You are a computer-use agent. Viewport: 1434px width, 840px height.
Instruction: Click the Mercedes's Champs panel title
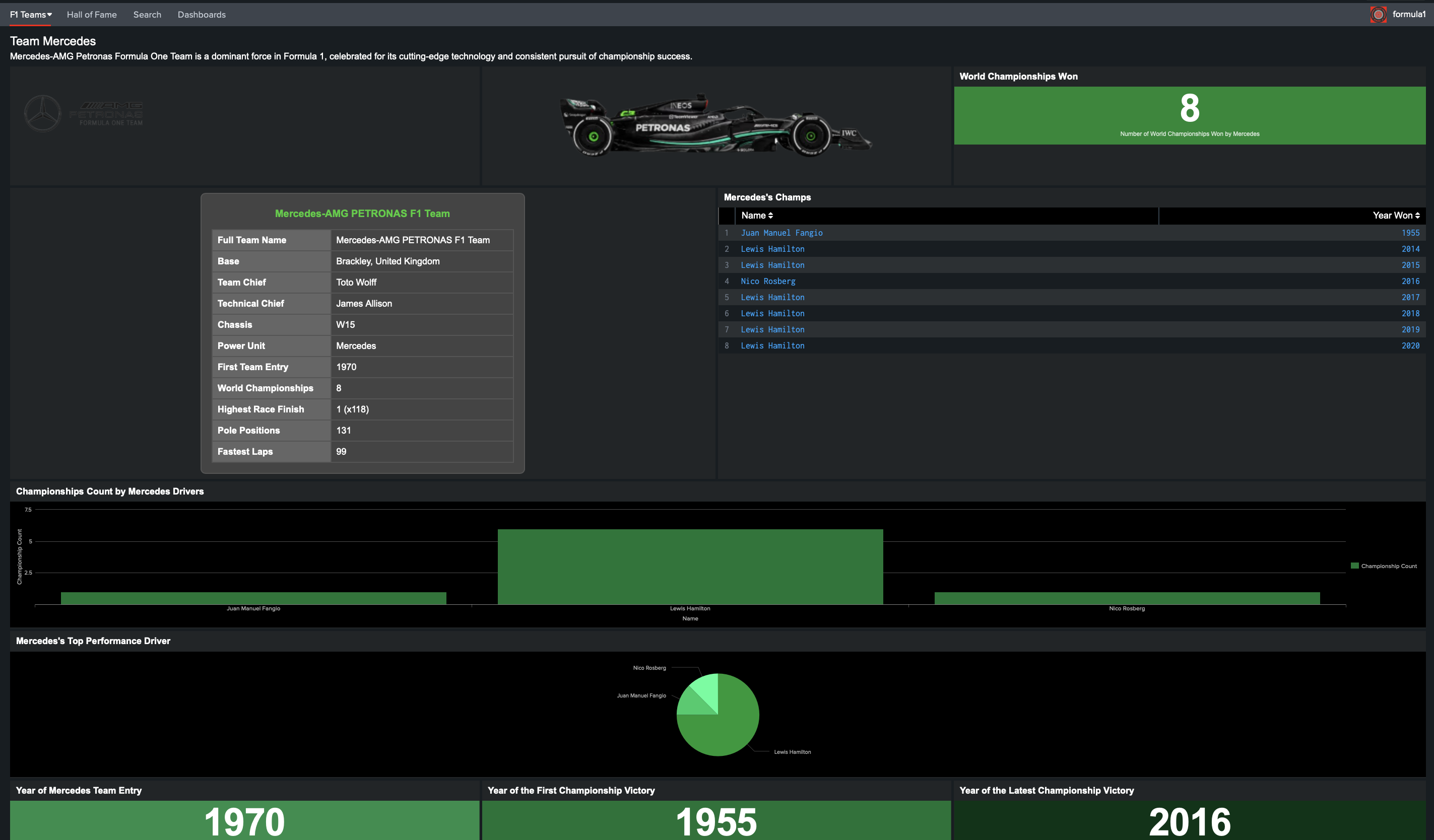coord(767,197)
